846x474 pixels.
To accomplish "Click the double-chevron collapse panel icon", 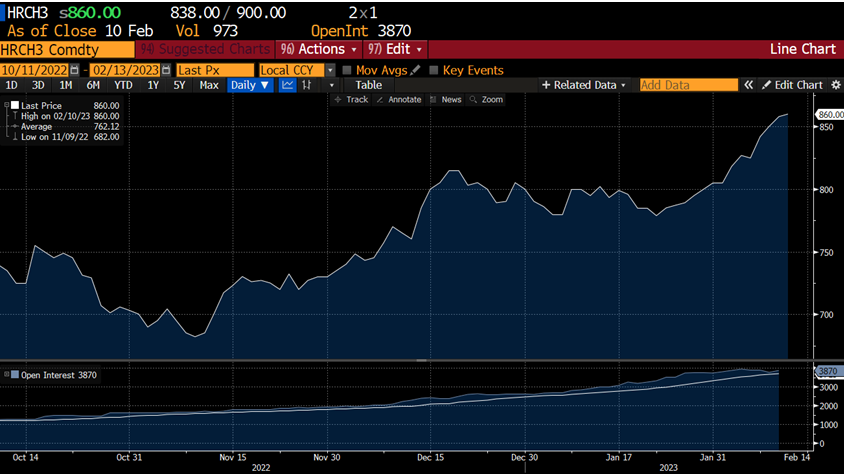I will tap(747, 86).
